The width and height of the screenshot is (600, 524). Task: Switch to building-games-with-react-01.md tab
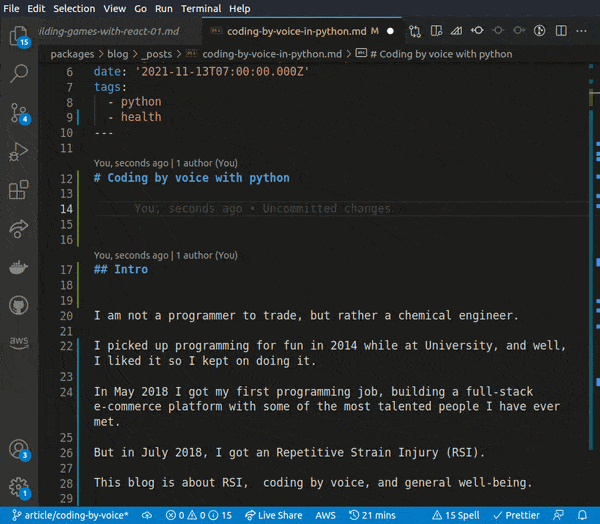click(108, 31)
